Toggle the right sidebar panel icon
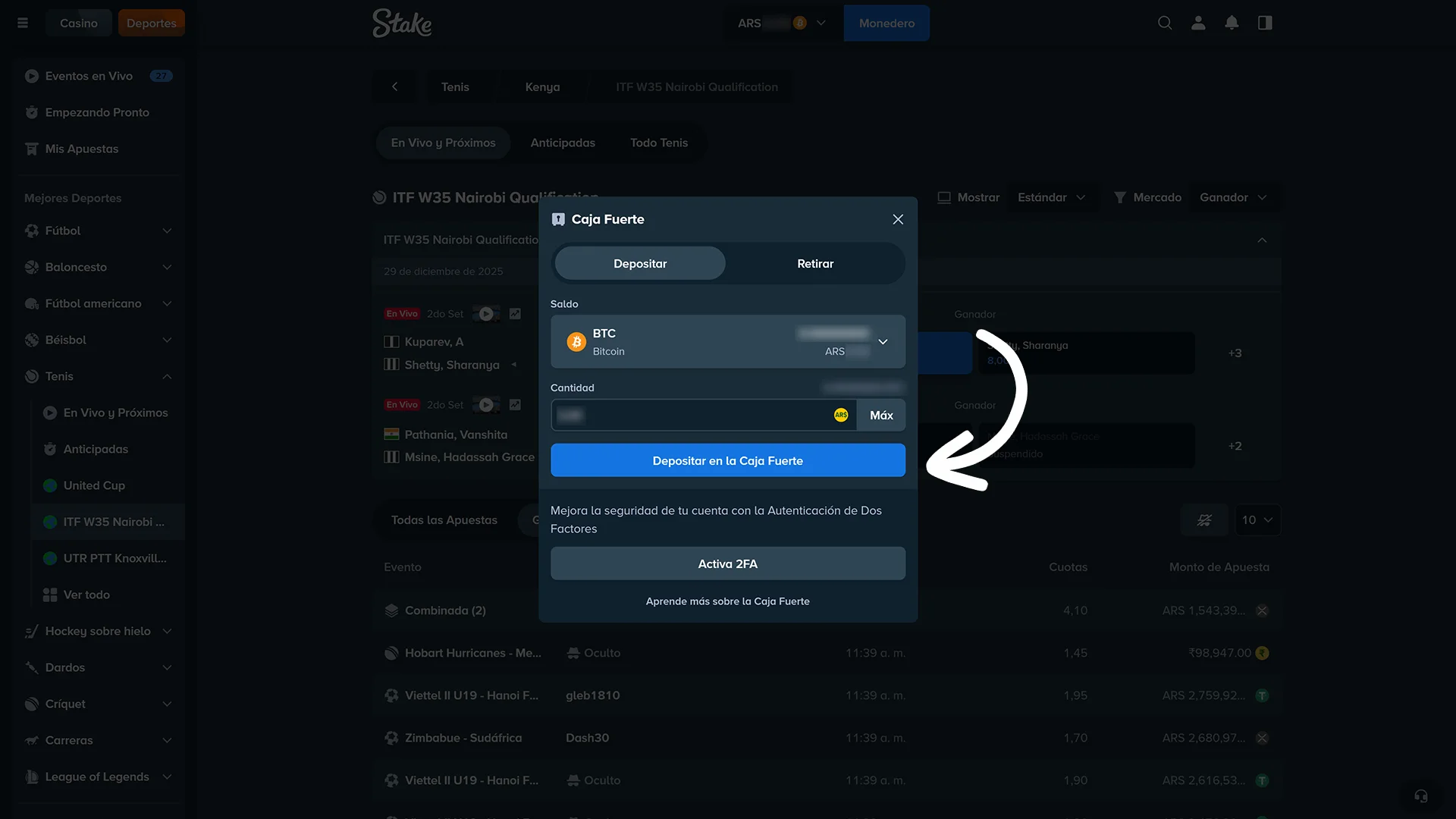 click(x=1265, y=23)
